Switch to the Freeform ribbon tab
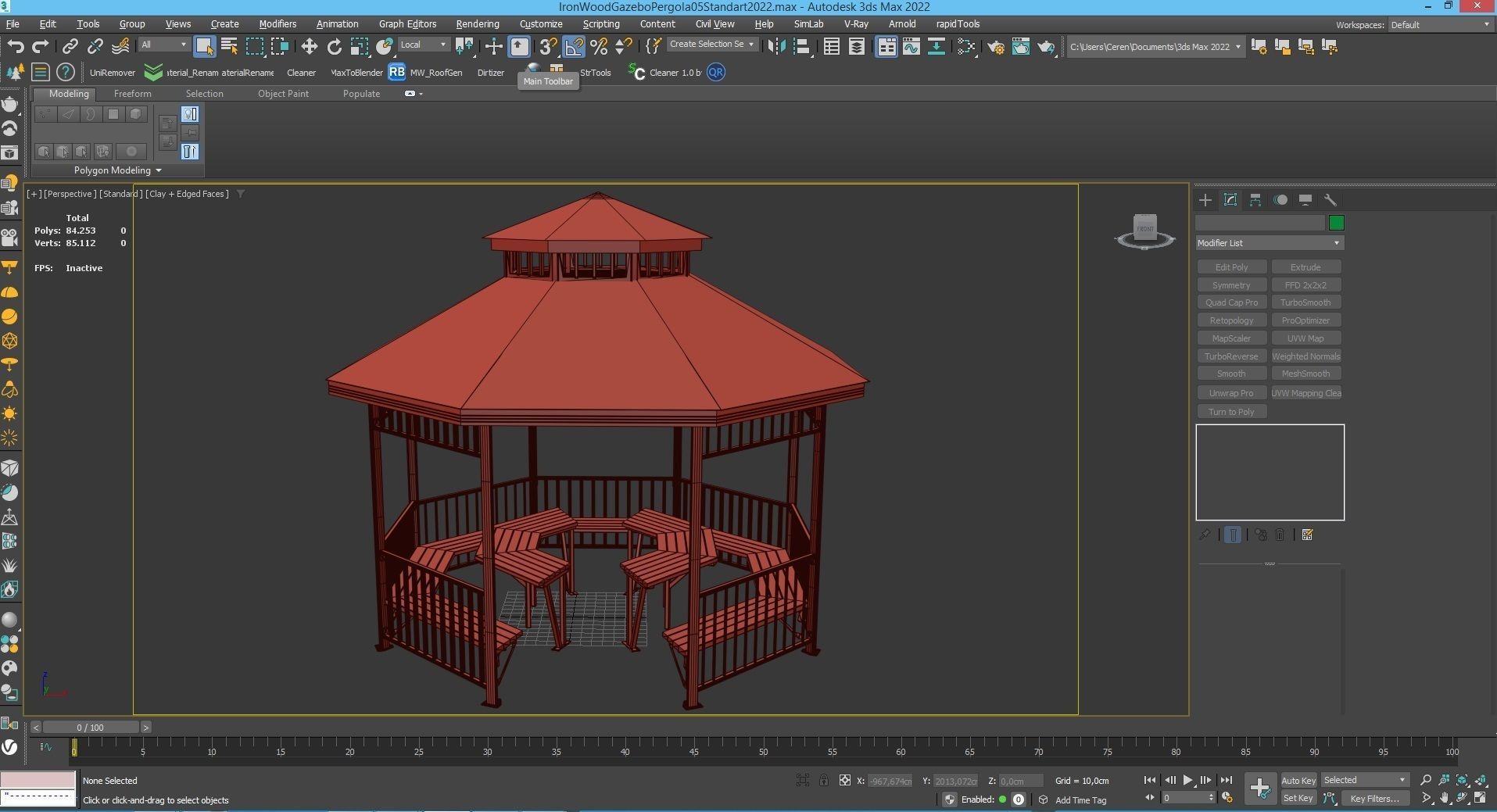 pos(133,94)
